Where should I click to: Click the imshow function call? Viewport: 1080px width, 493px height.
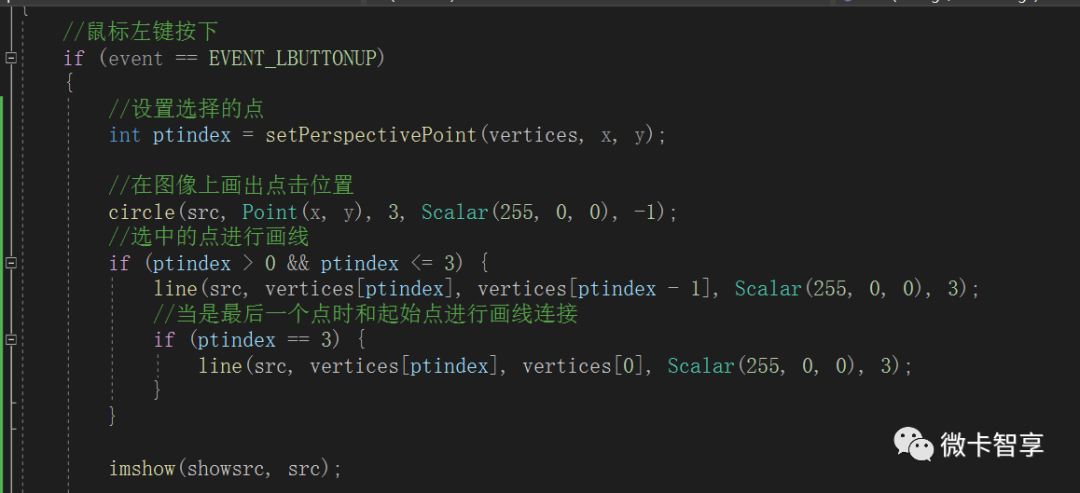point(141,468)
